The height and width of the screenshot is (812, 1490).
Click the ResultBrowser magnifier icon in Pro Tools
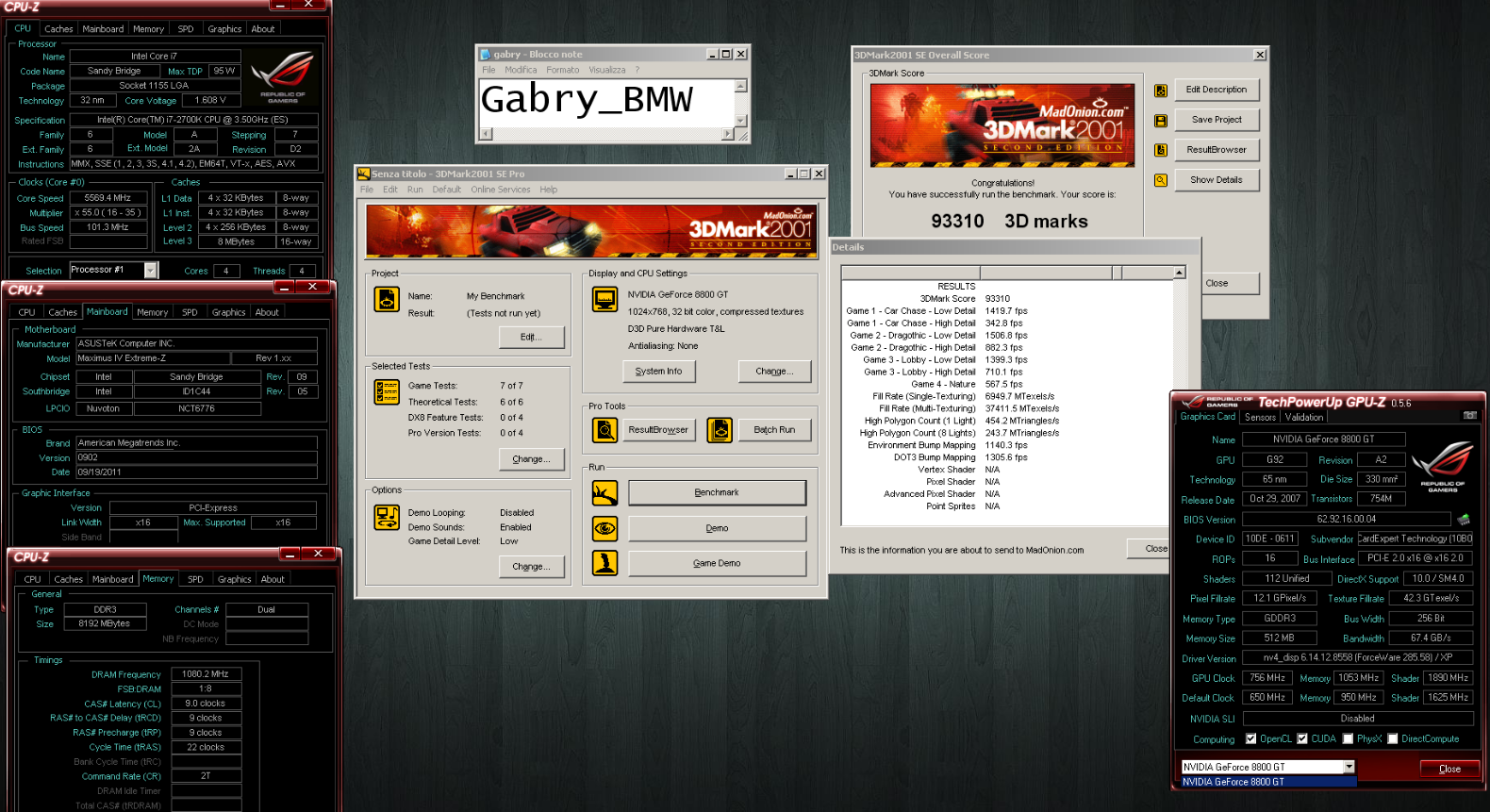point(604,430)
